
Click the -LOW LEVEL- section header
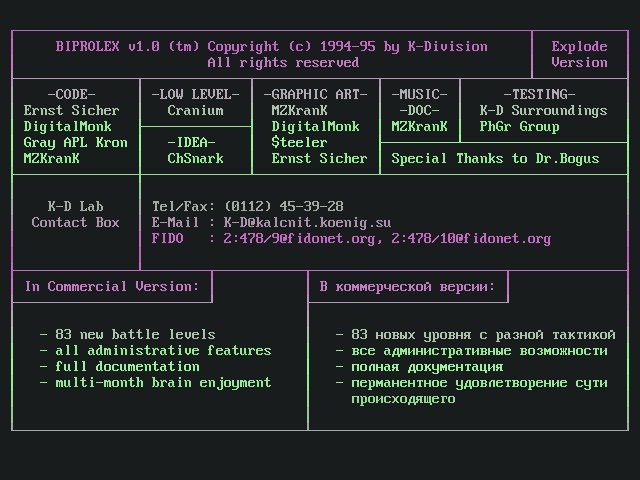pos(196,94)
